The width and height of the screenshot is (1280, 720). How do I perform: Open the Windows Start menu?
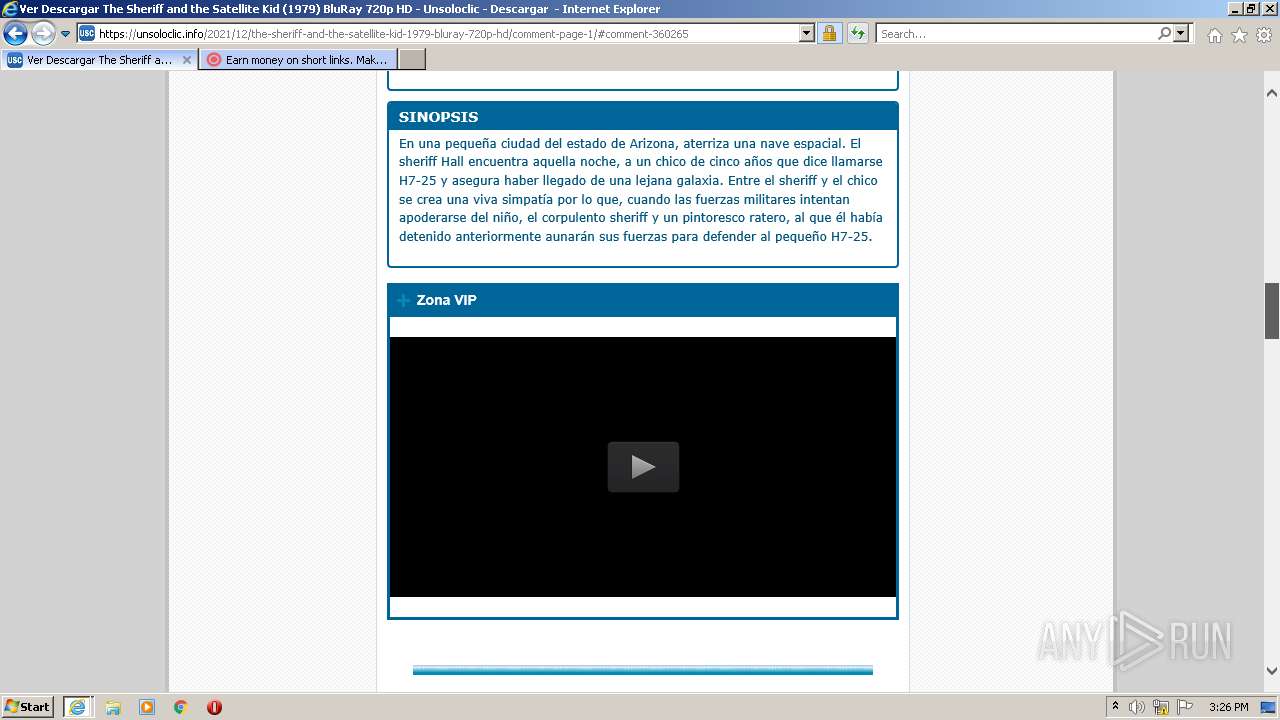coord(28,707)
